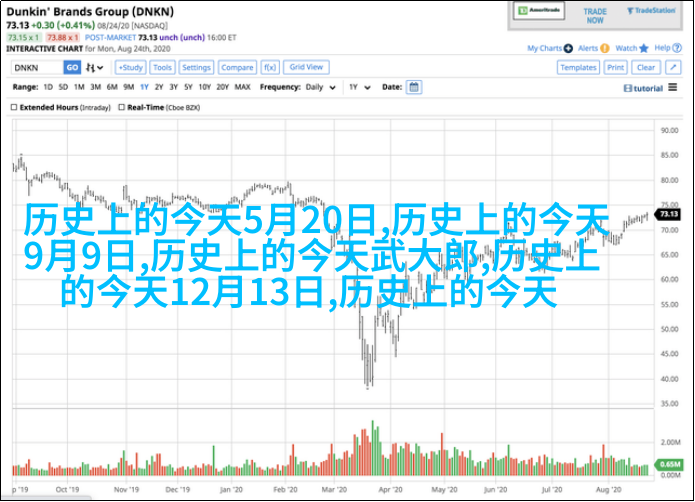The image size is (695, 502).
Task: Select the 5Y range option
Action: pyautogui.click(x=187, y=87)
